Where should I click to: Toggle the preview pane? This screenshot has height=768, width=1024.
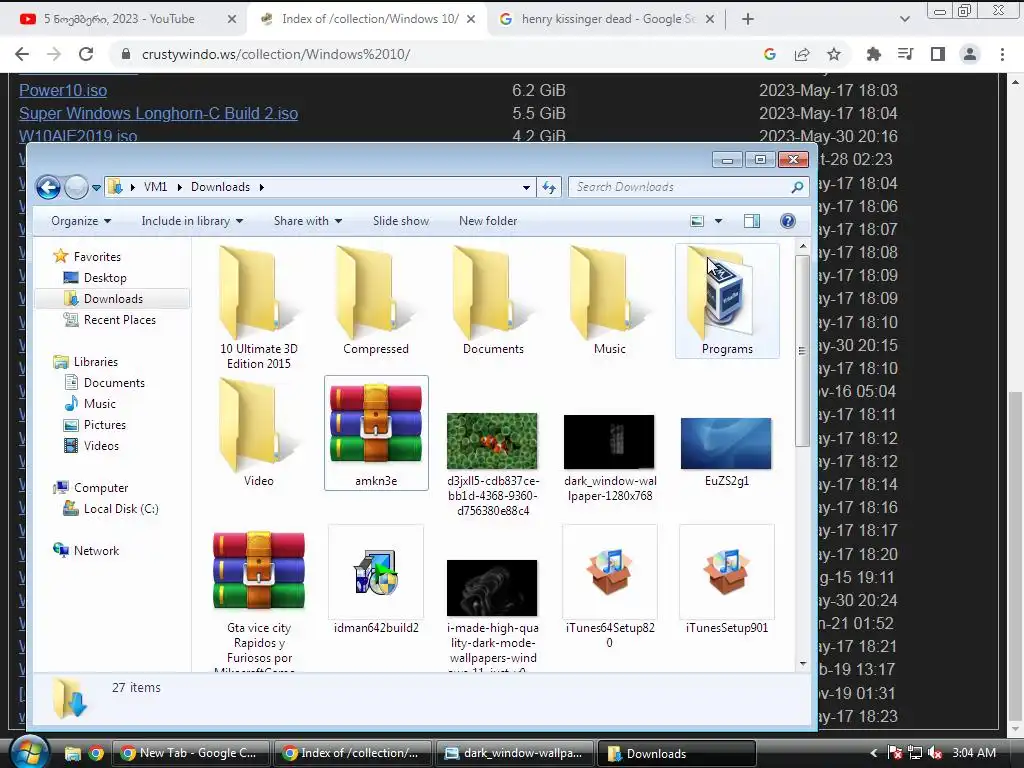(752, 221)
